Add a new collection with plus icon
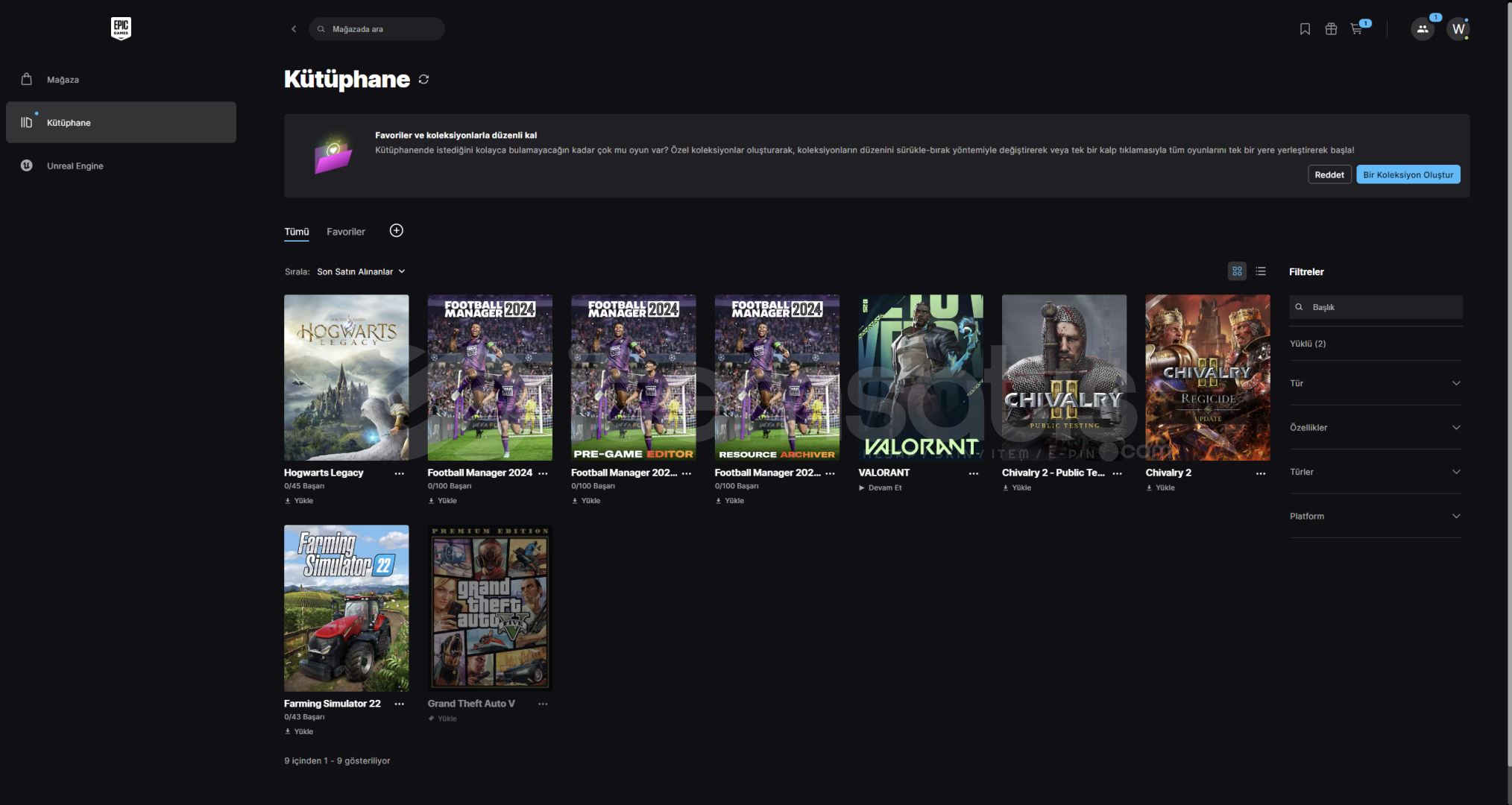The width and height of the screenshot is (1512, 805). (397, 230)
